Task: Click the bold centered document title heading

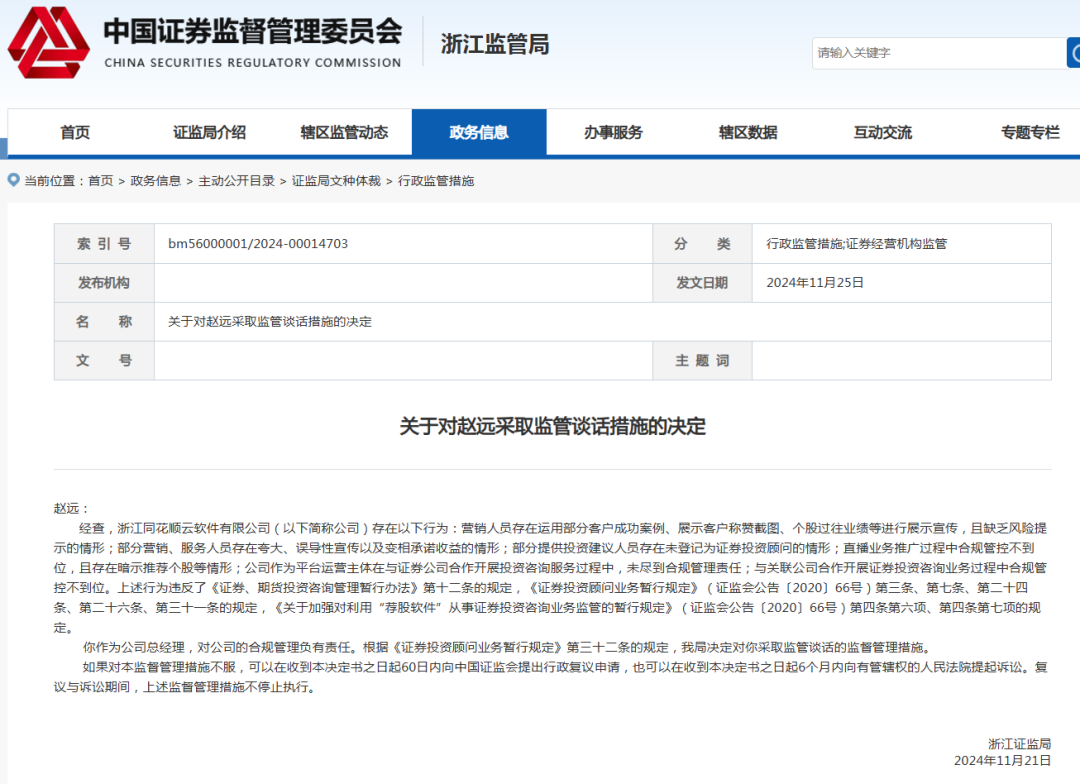Action: point(552,427)
